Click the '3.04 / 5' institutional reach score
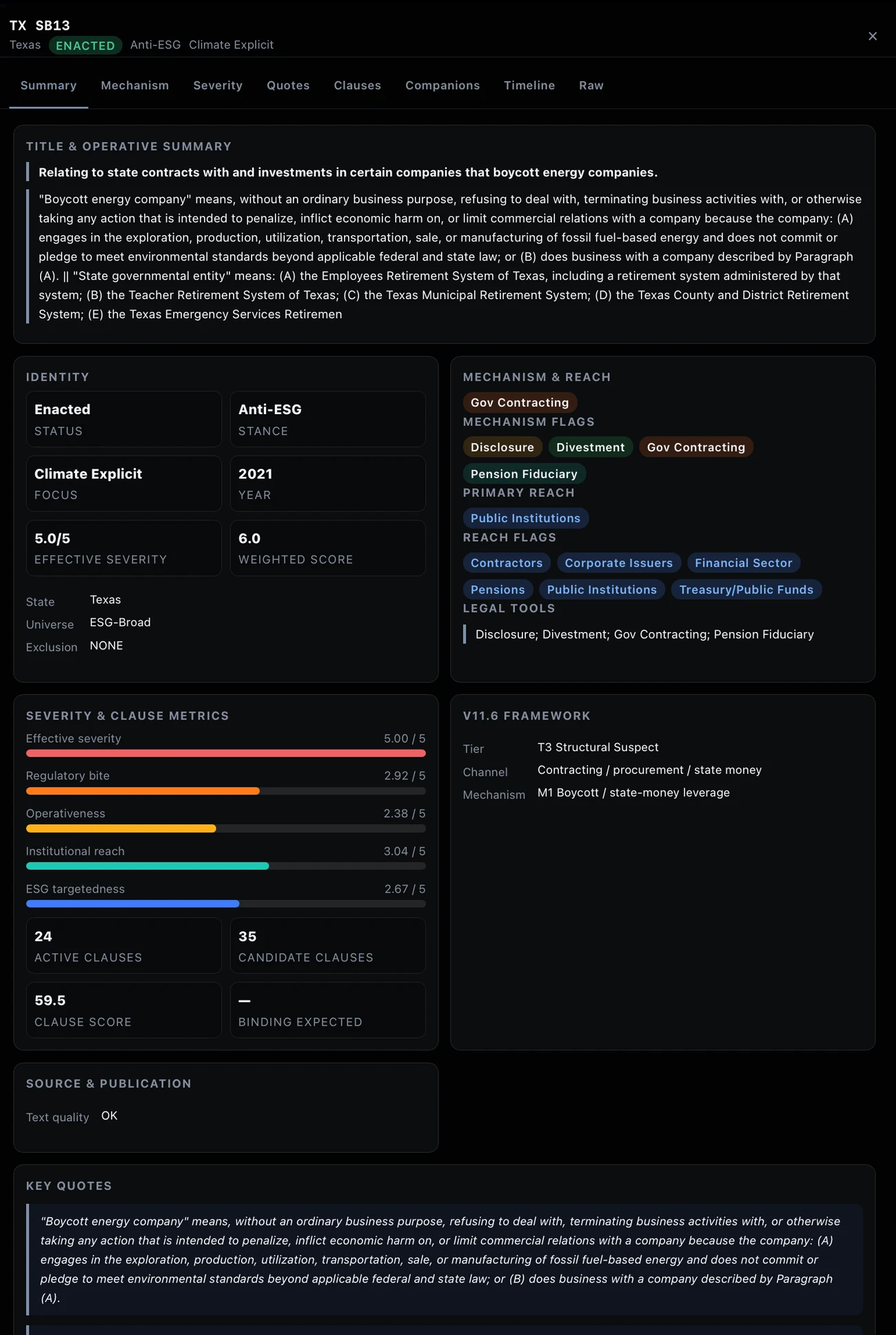The width and height of the screenshot is (896, 1335). coord(405,851)
